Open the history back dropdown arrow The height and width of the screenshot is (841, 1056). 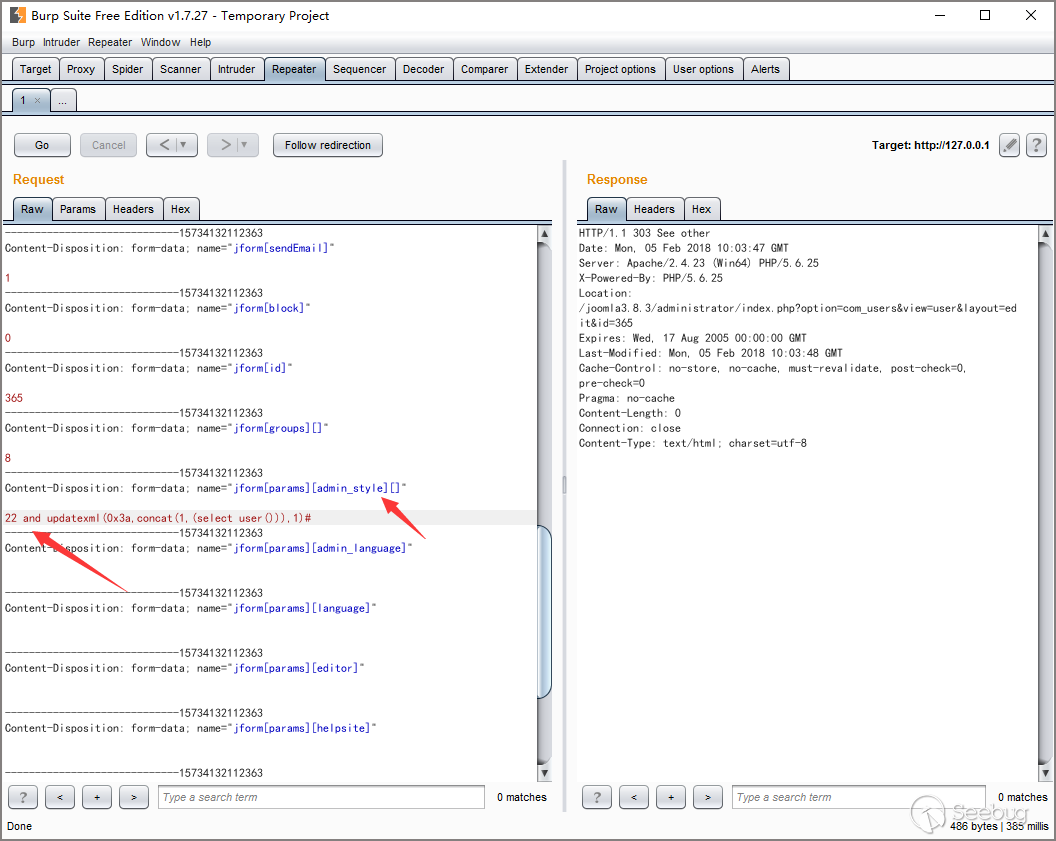point(184,145)
